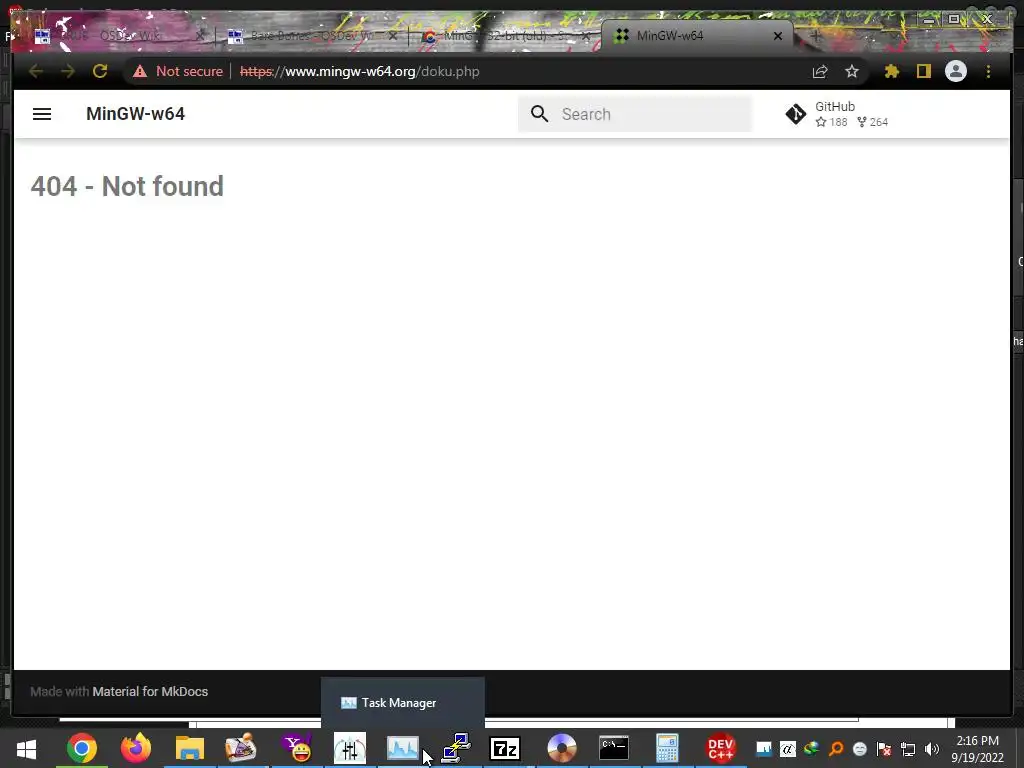The image size is (1024, 768).
Task: Open the Windows Start menu
Action: point(26,748)
